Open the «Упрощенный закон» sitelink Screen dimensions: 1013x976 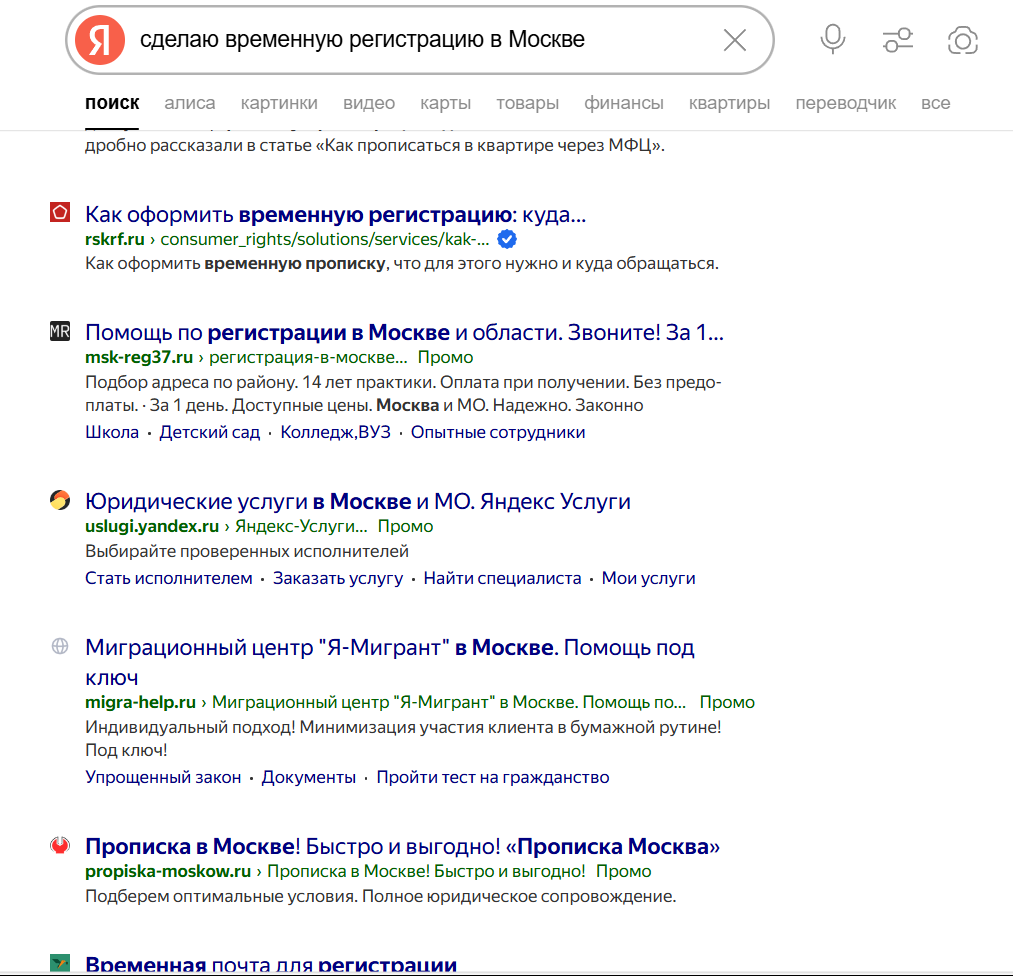pyautogui.click(x=163, y=777)
